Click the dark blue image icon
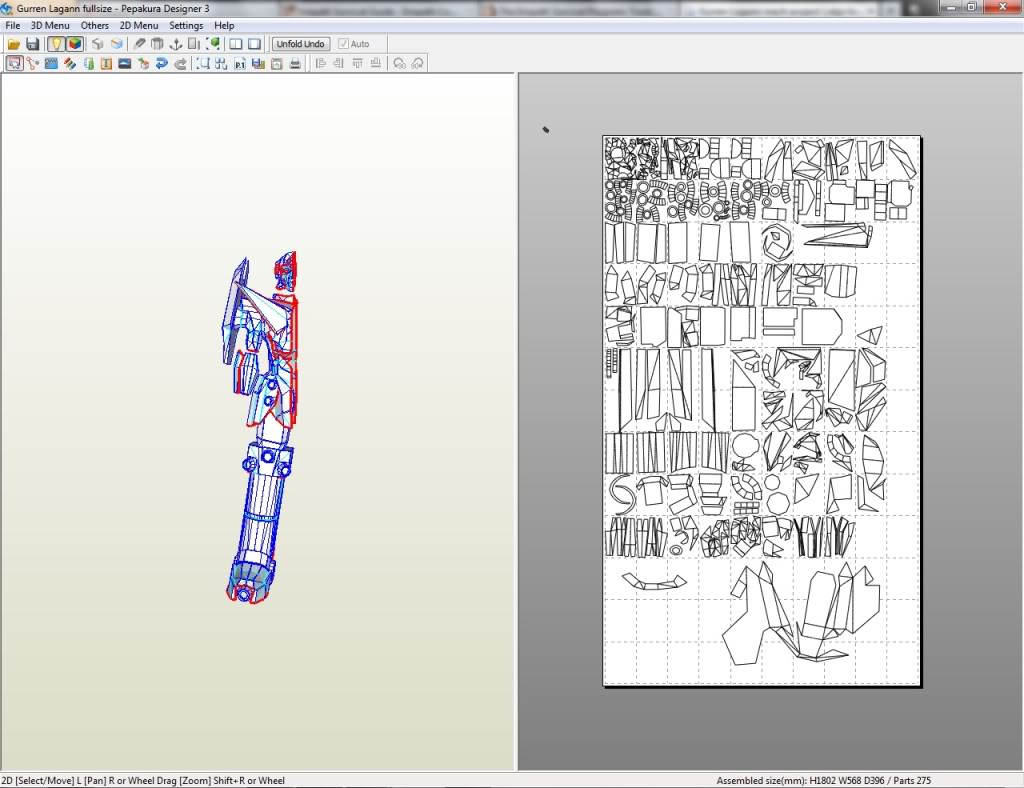 [125, 63]
